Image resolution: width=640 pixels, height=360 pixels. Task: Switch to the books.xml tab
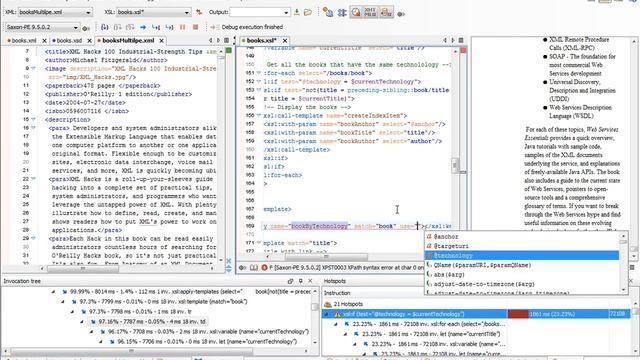[24, 40]
